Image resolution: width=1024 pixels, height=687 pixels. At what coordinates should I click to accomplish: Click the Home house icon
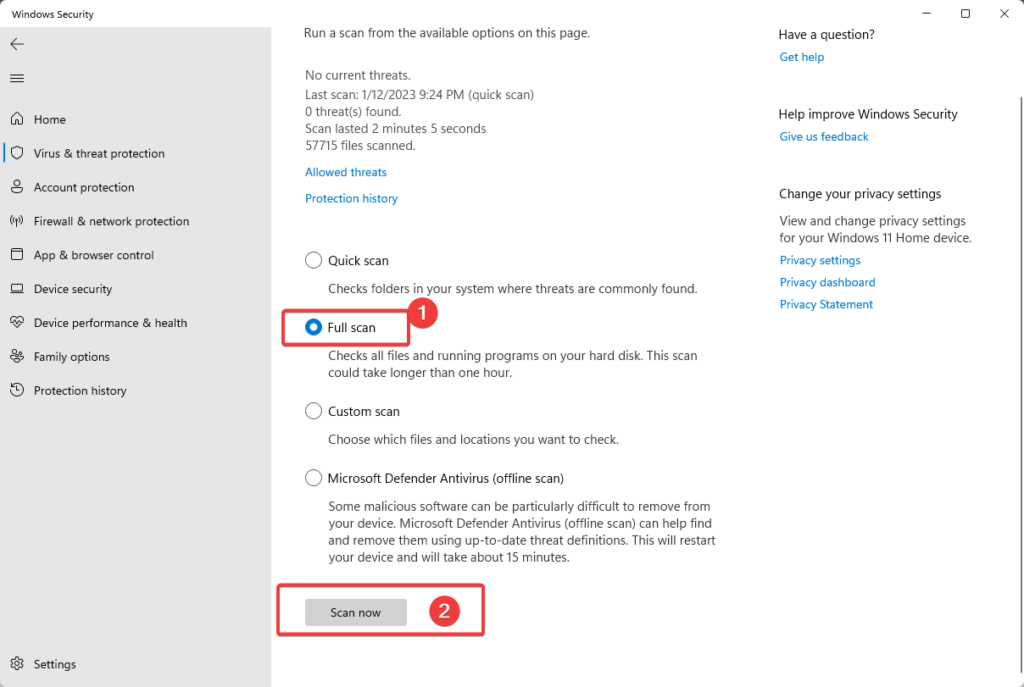tap(17, 119)
